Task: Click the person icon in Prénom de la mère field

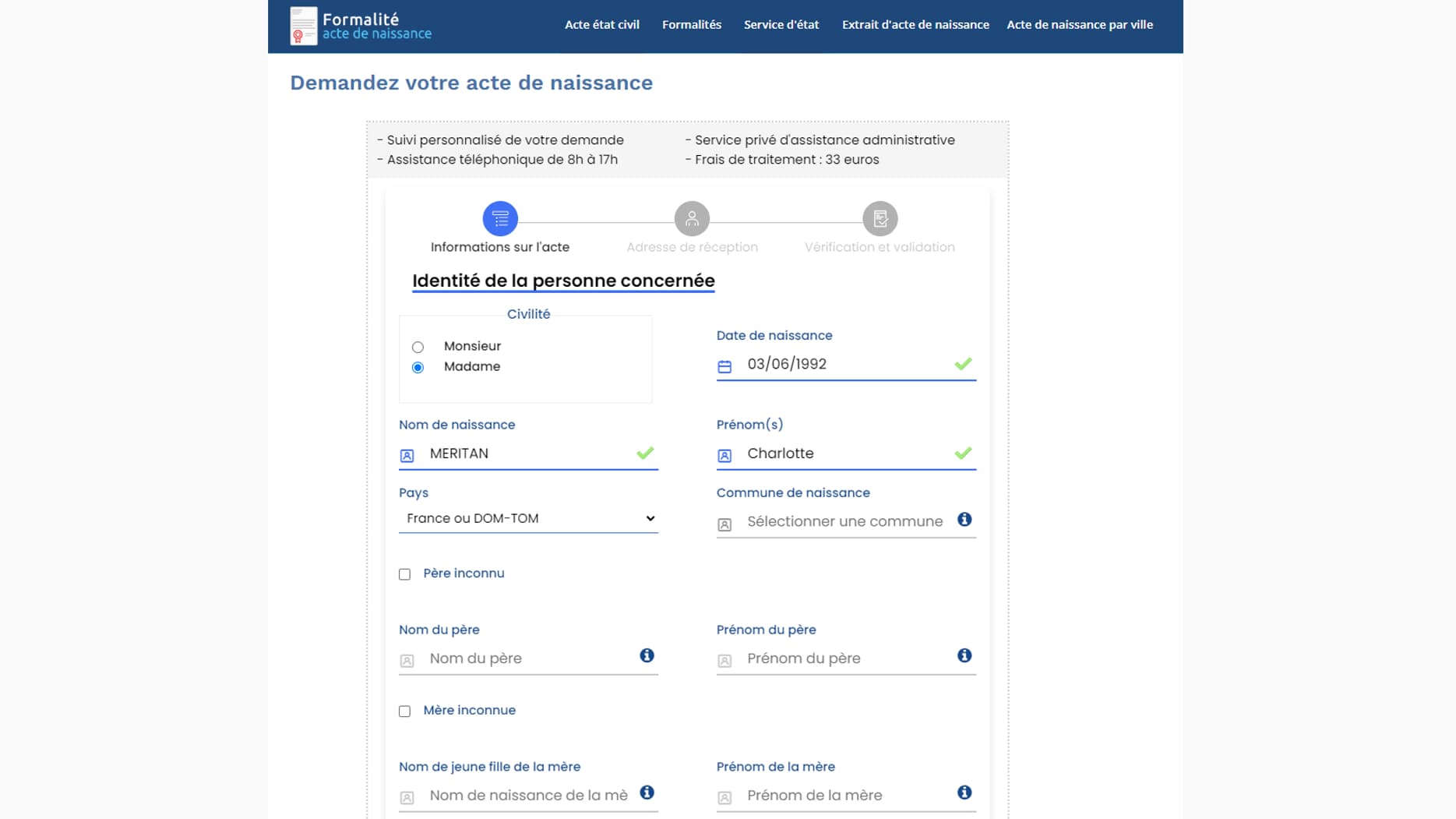Action: (x=724, y=798)
